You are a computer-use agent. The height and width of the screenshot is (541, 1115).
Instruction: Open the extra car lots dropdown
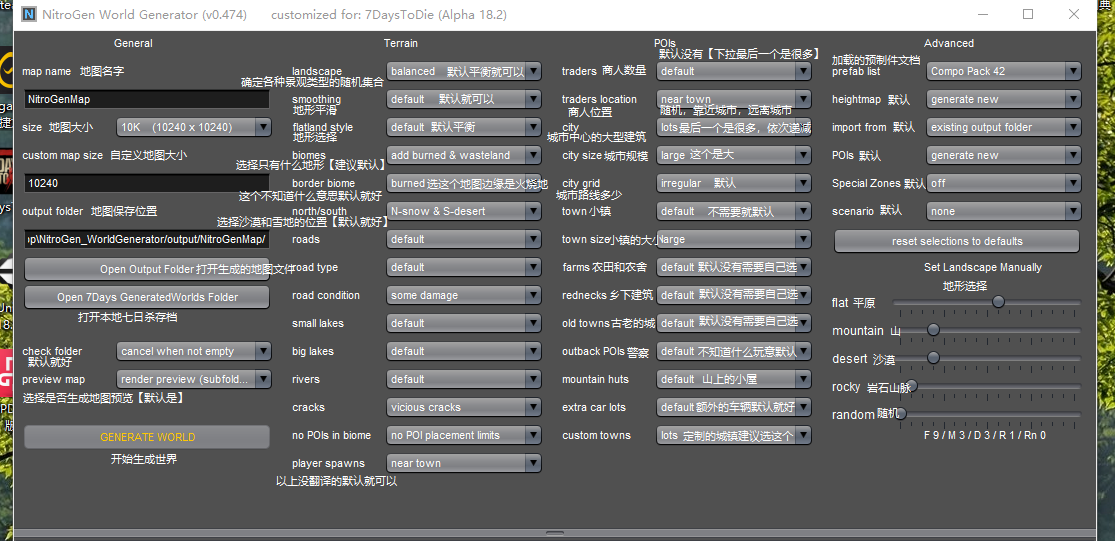pyautogui.click(x=735, y=407)
